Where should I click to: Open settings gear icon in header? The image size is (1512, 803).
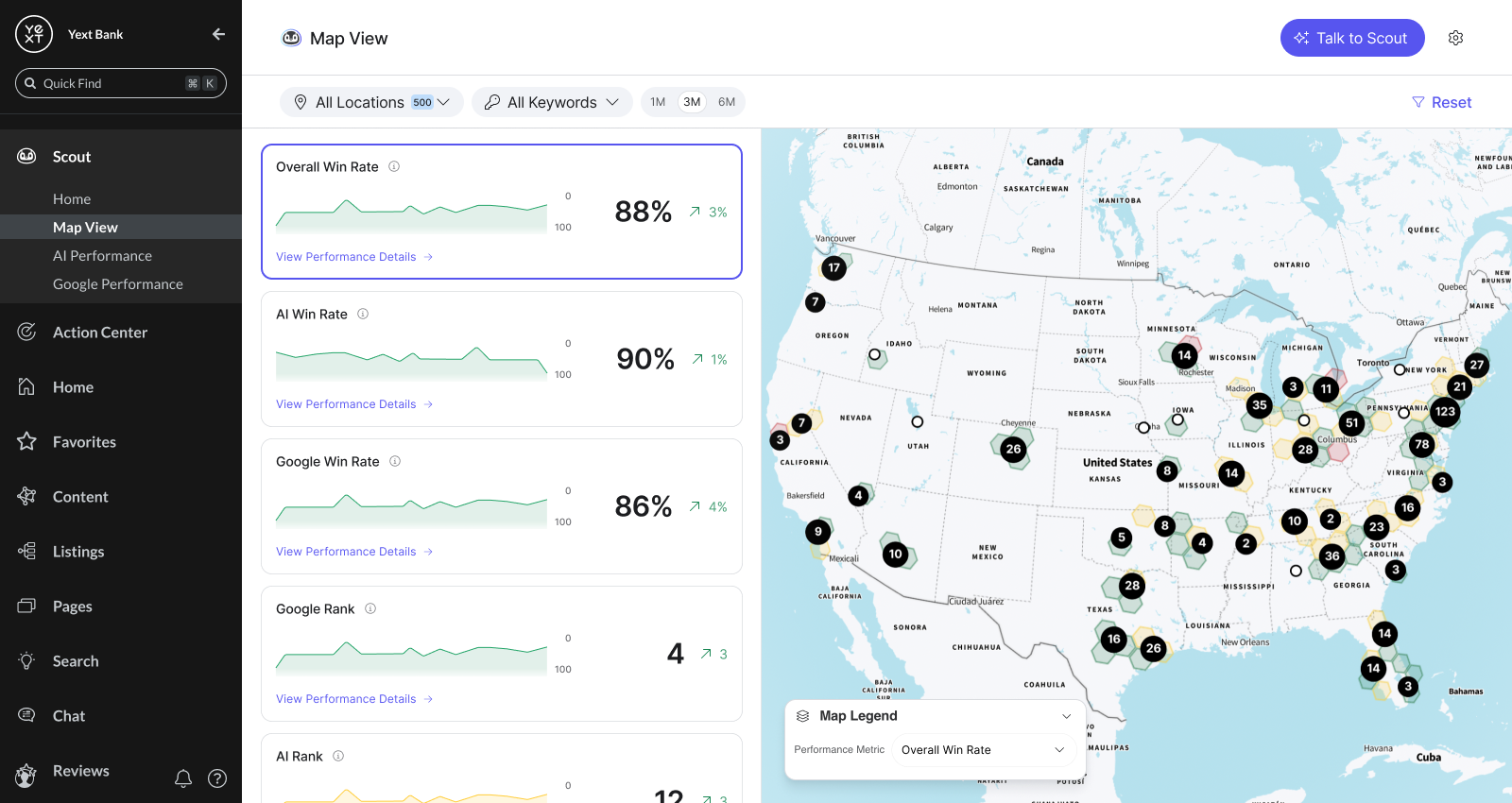[1456, 38]
